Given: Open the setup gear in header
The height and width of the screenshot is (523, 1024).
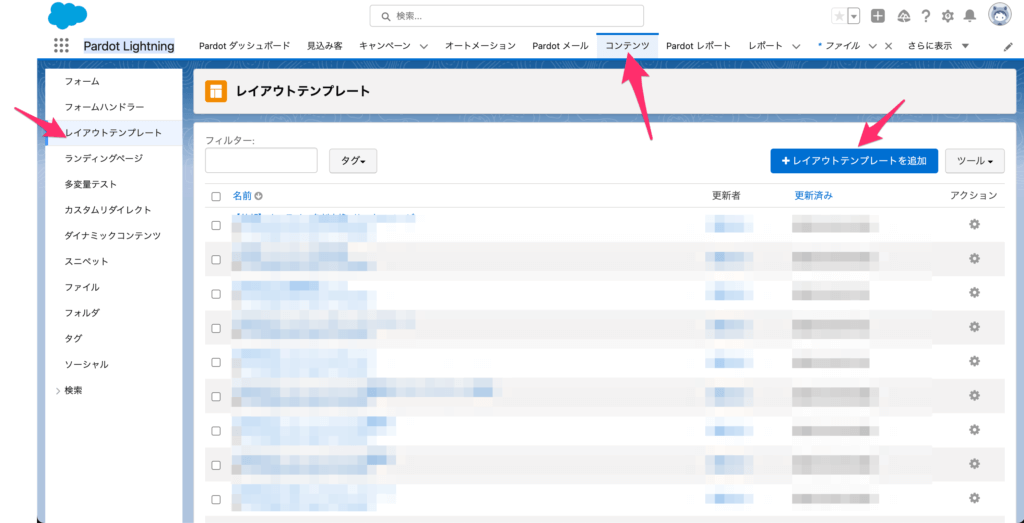Looking at the screenshot, I should [x=947, y=16].
